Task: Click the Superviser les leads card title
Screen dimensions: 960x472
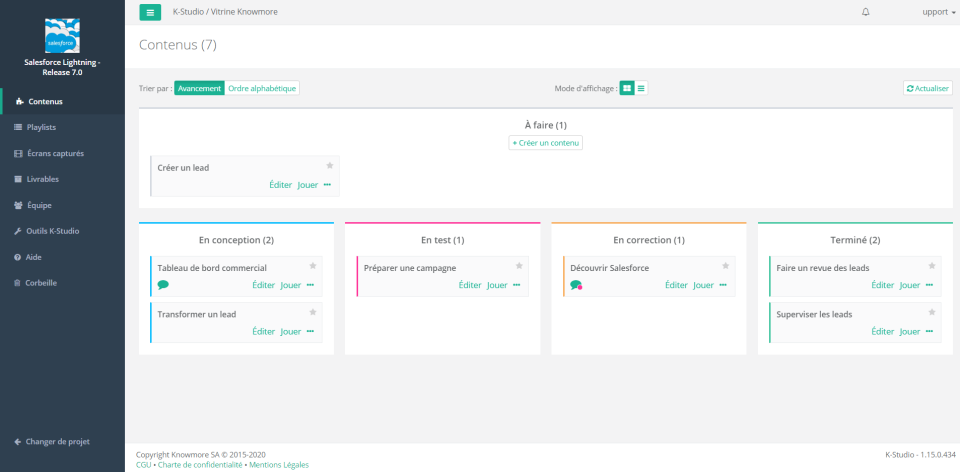Action: coord(814,314)
